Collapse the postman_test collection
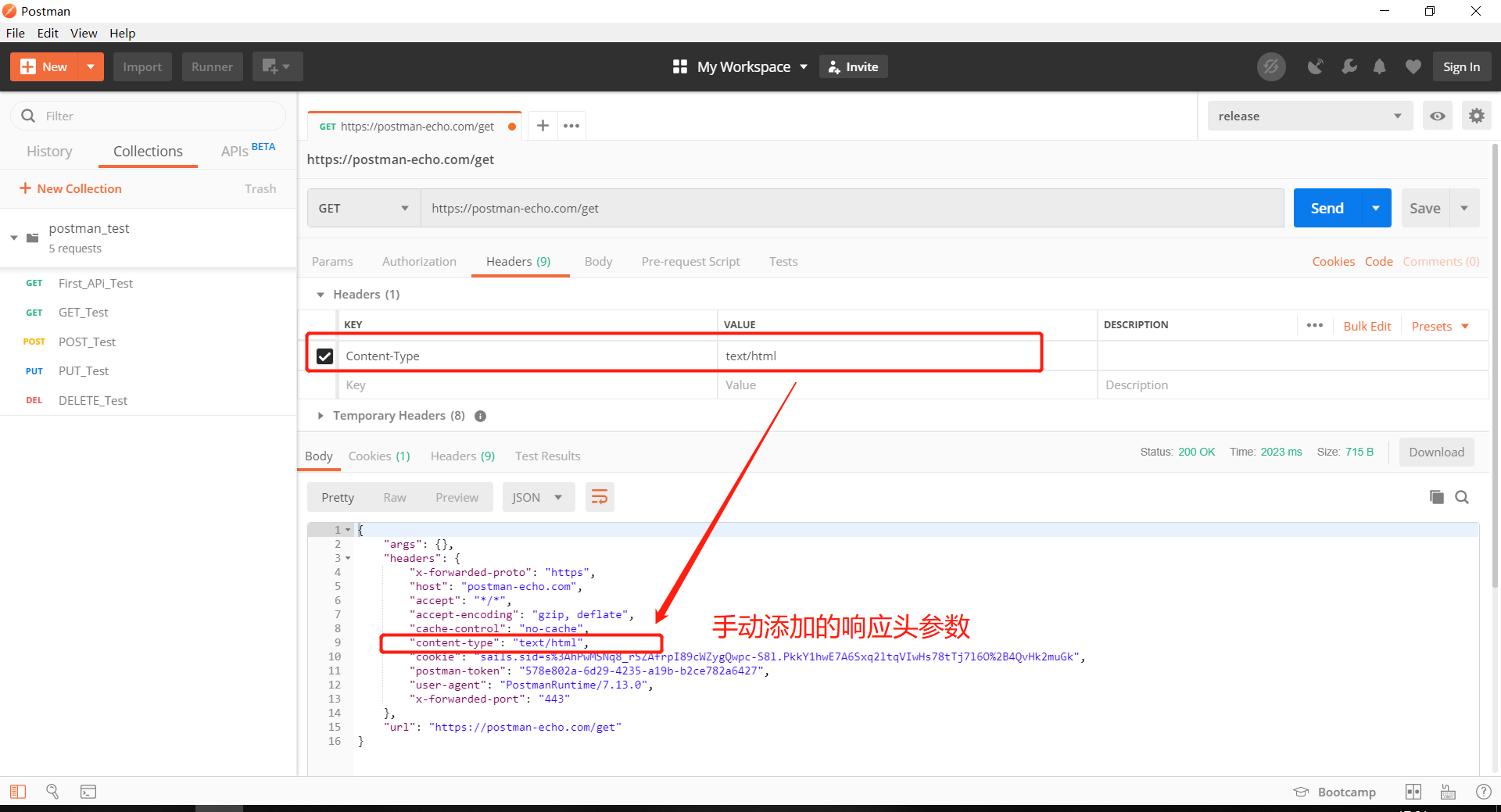 click(x=14, y=238)
